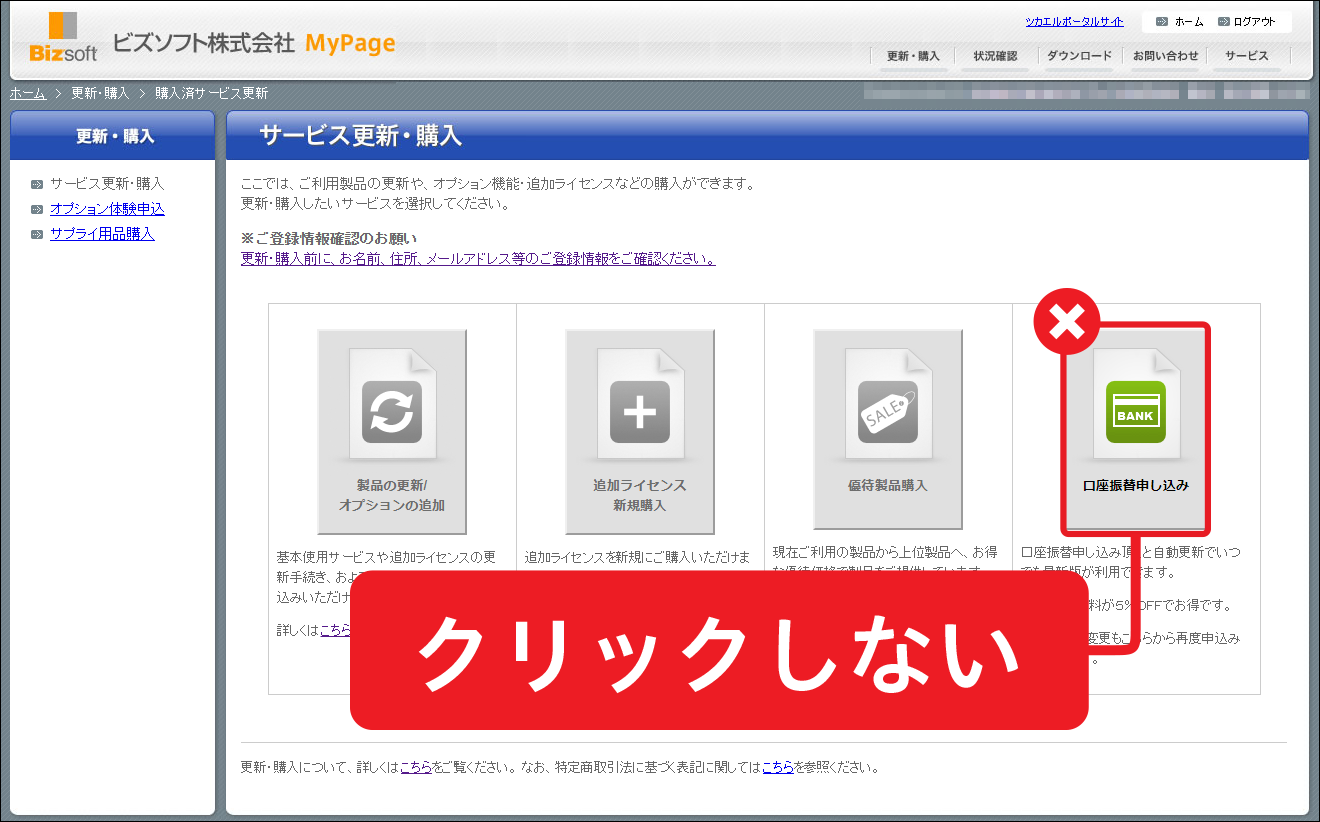Open オプション体験申込 sidebar link

point(107,209)
